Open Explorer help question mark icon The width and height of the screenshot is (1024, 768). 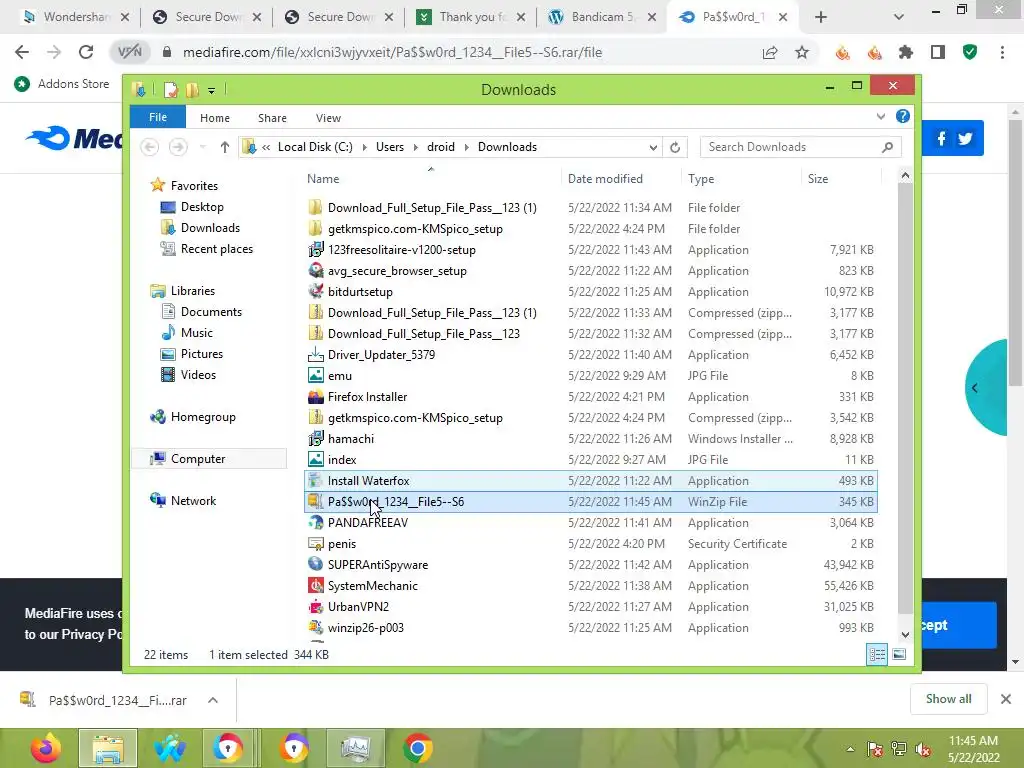pyautogui.click(x=903, y=116)
